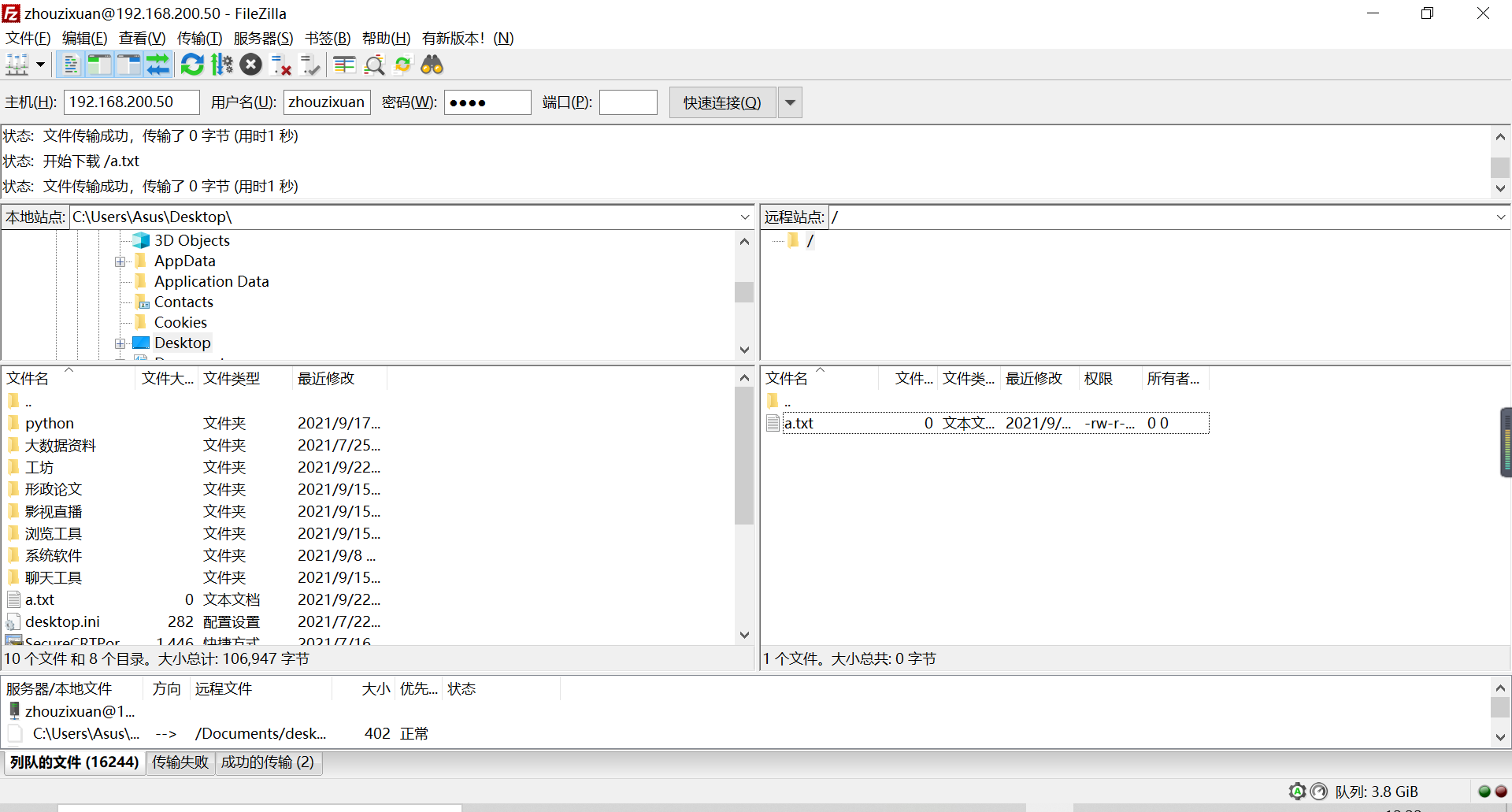Toggle local directory tree display

99,65
